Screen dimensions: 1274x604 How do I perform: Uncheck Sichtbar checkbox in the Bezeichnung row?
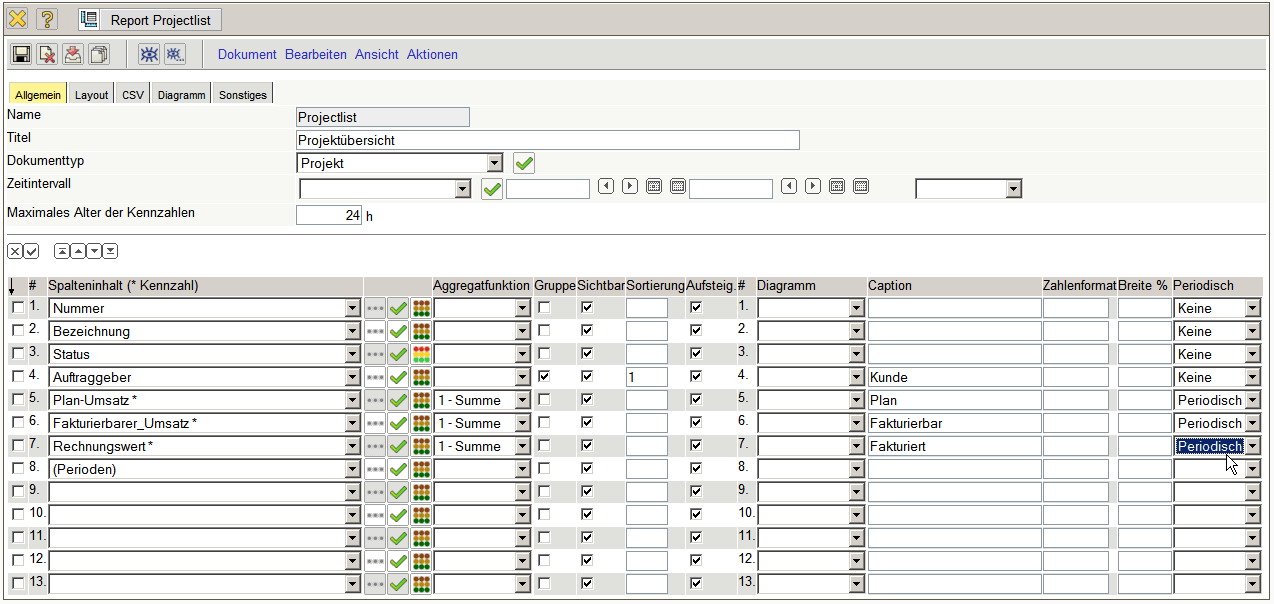point(587,331)
